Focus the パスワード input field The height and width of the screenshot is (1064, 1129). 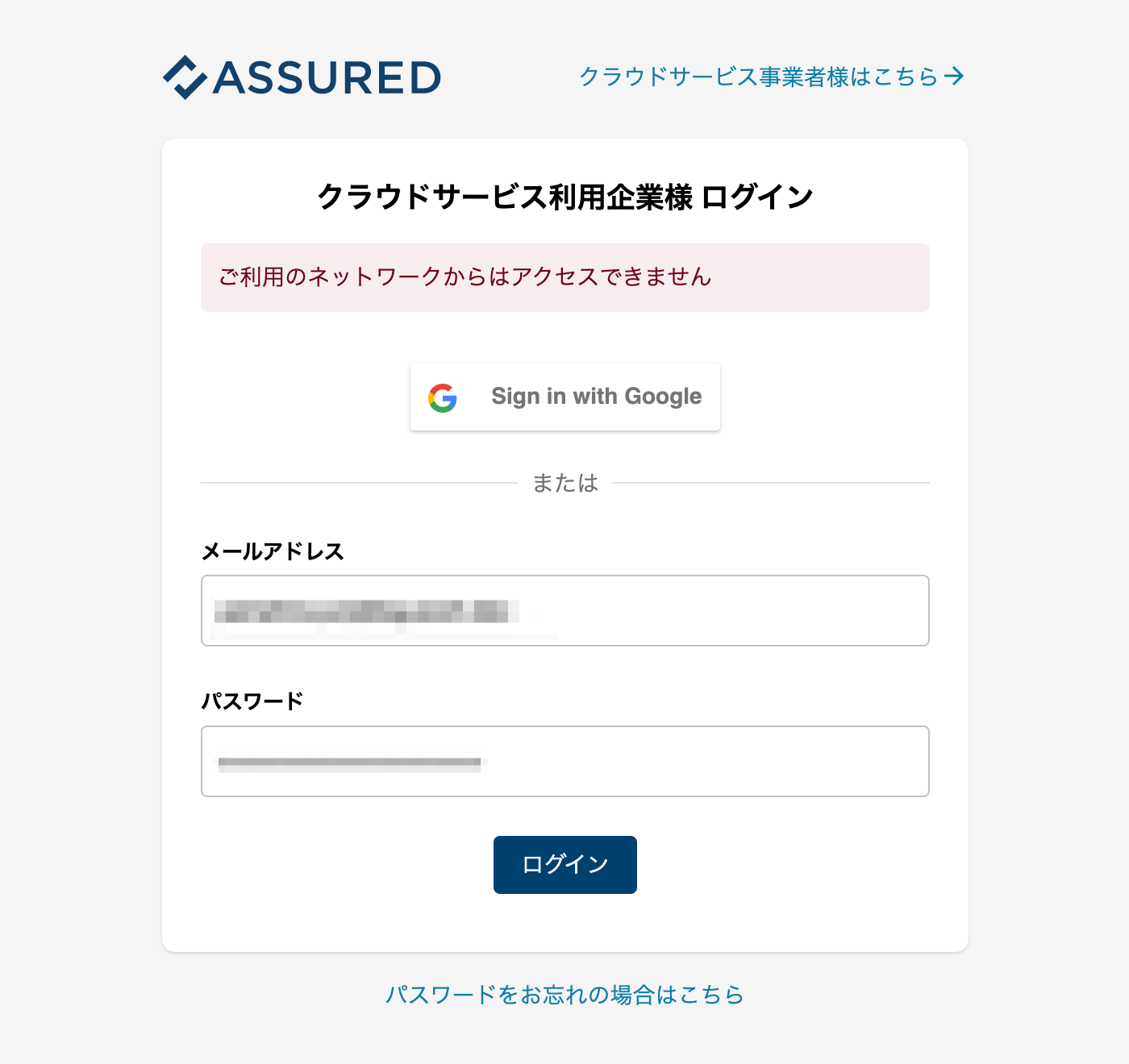[x=565, y=761]
